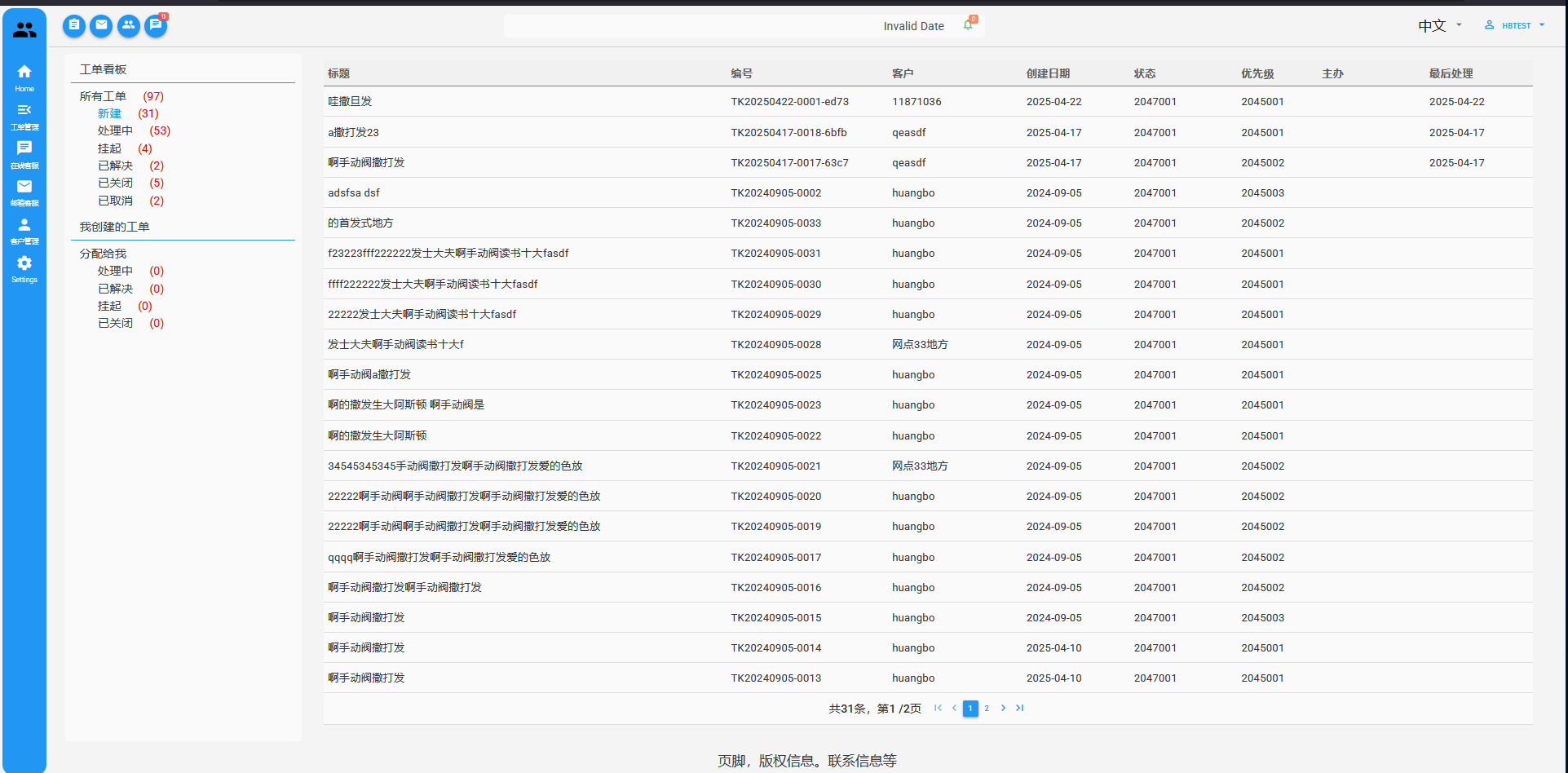The width and height of the screenshot is (1568, 773).
Task: Open the 中文 language dropdown
Action: tap(1439, 25)
